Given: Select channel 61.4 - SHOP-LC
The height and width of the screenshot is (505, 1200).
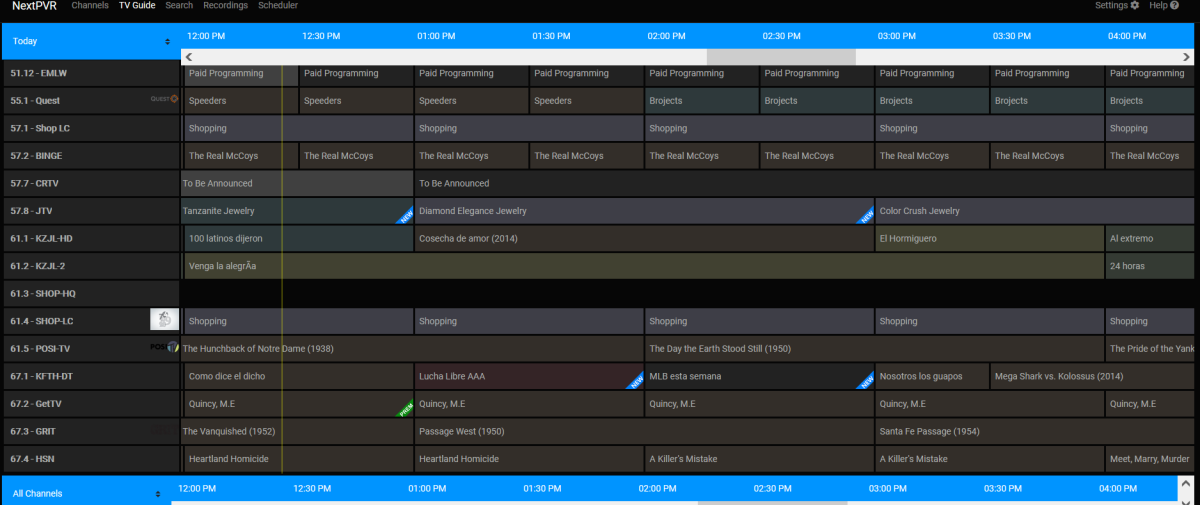Looking at the screenshot, I should click(90, 321).
